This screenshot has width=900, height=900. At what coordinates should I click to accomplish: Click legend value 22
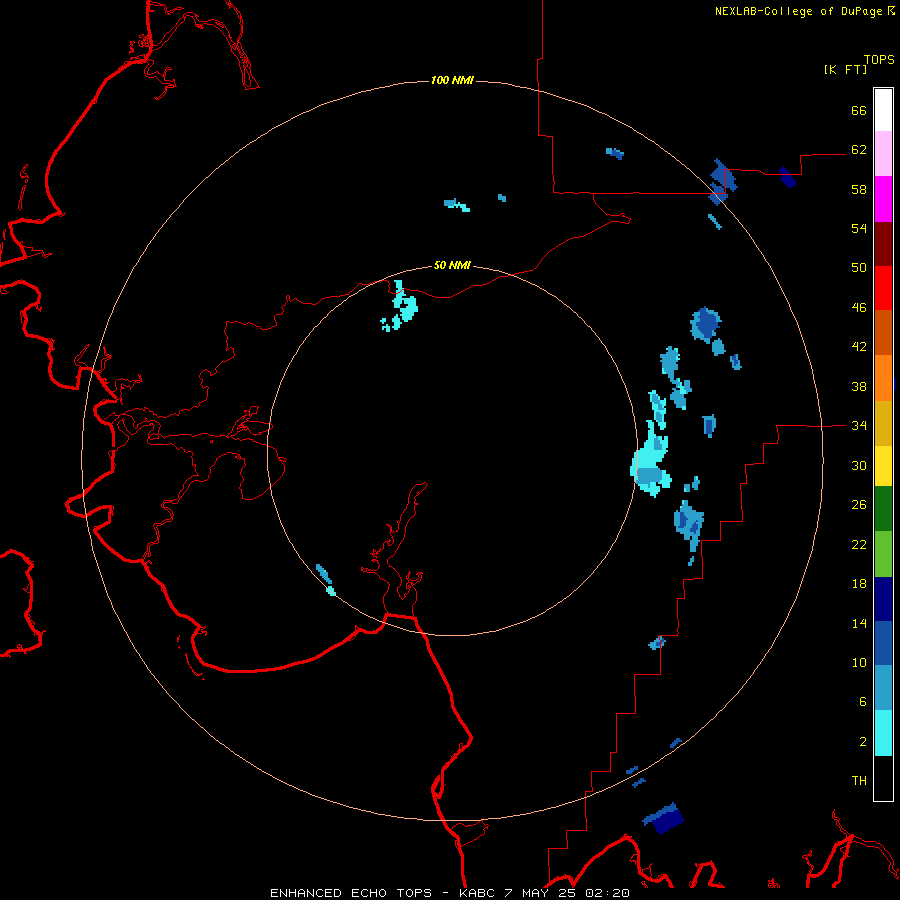pos(859,544)
